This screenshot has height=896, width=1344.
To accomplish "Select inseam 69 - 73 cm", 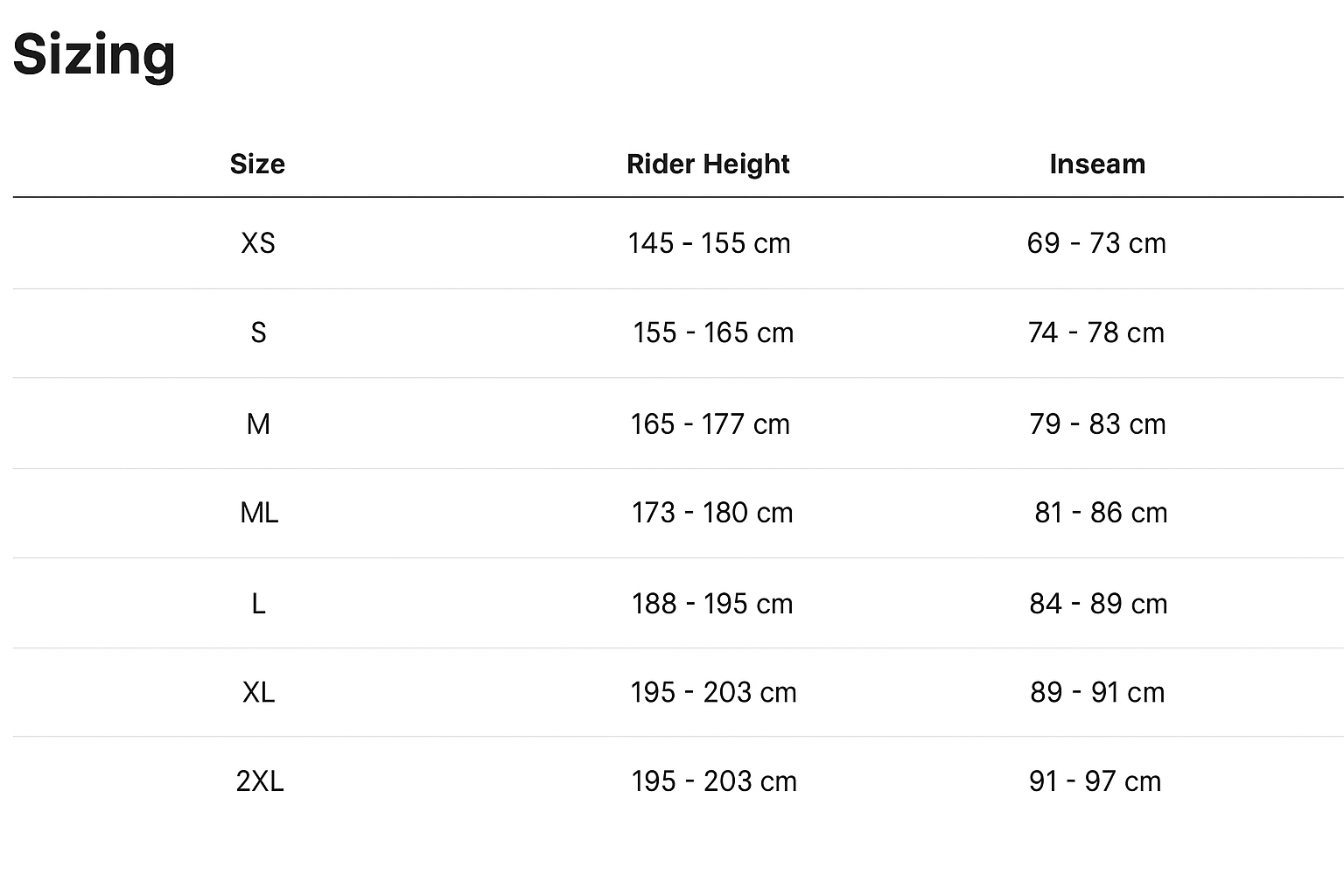I will coord(1096,243).
